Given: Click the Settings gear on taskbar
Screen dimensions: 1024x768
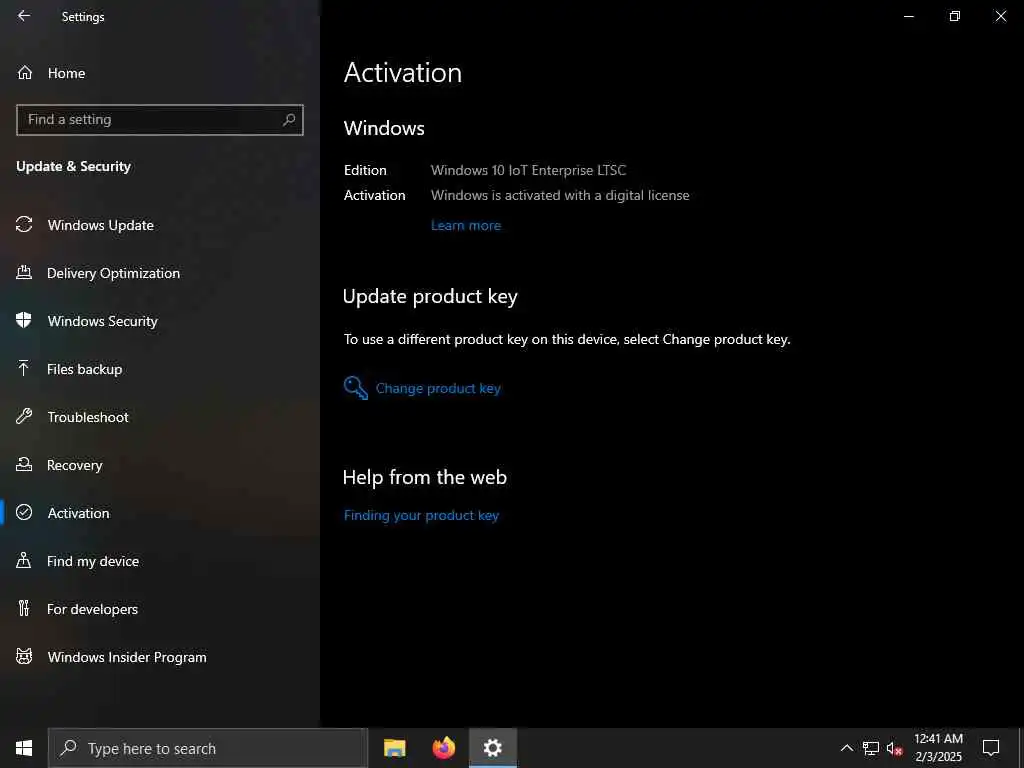Looking at the screenshot, I should pyautogui.click(x=493, y=748).
